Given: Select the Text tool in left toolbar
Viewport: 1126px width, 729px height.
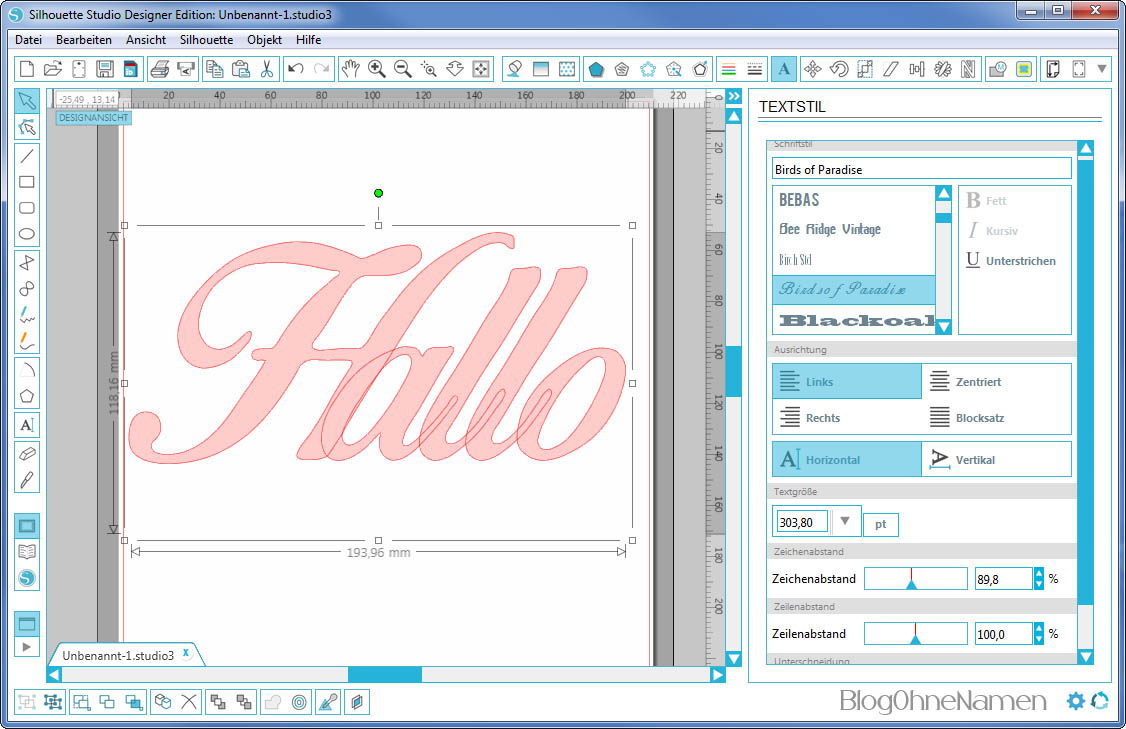Looking at the screenshot, I should (x=27, y=425).
